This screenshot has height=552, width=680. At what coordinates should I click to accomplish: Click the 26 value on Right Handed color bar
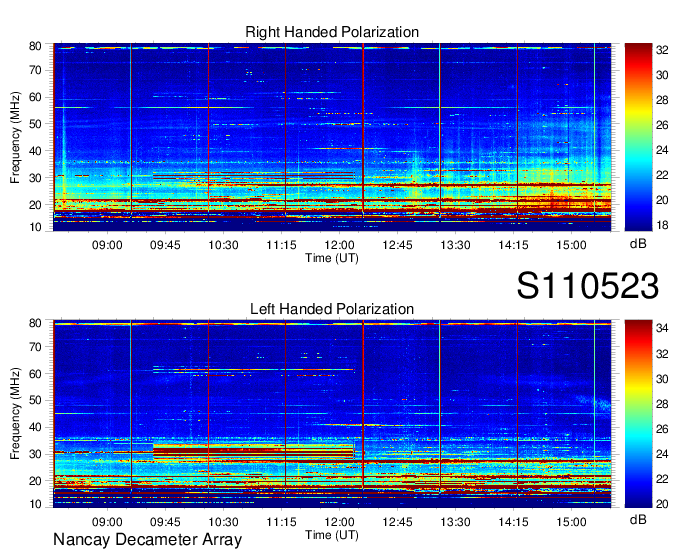pyautogui.click(x=662, y=125)
